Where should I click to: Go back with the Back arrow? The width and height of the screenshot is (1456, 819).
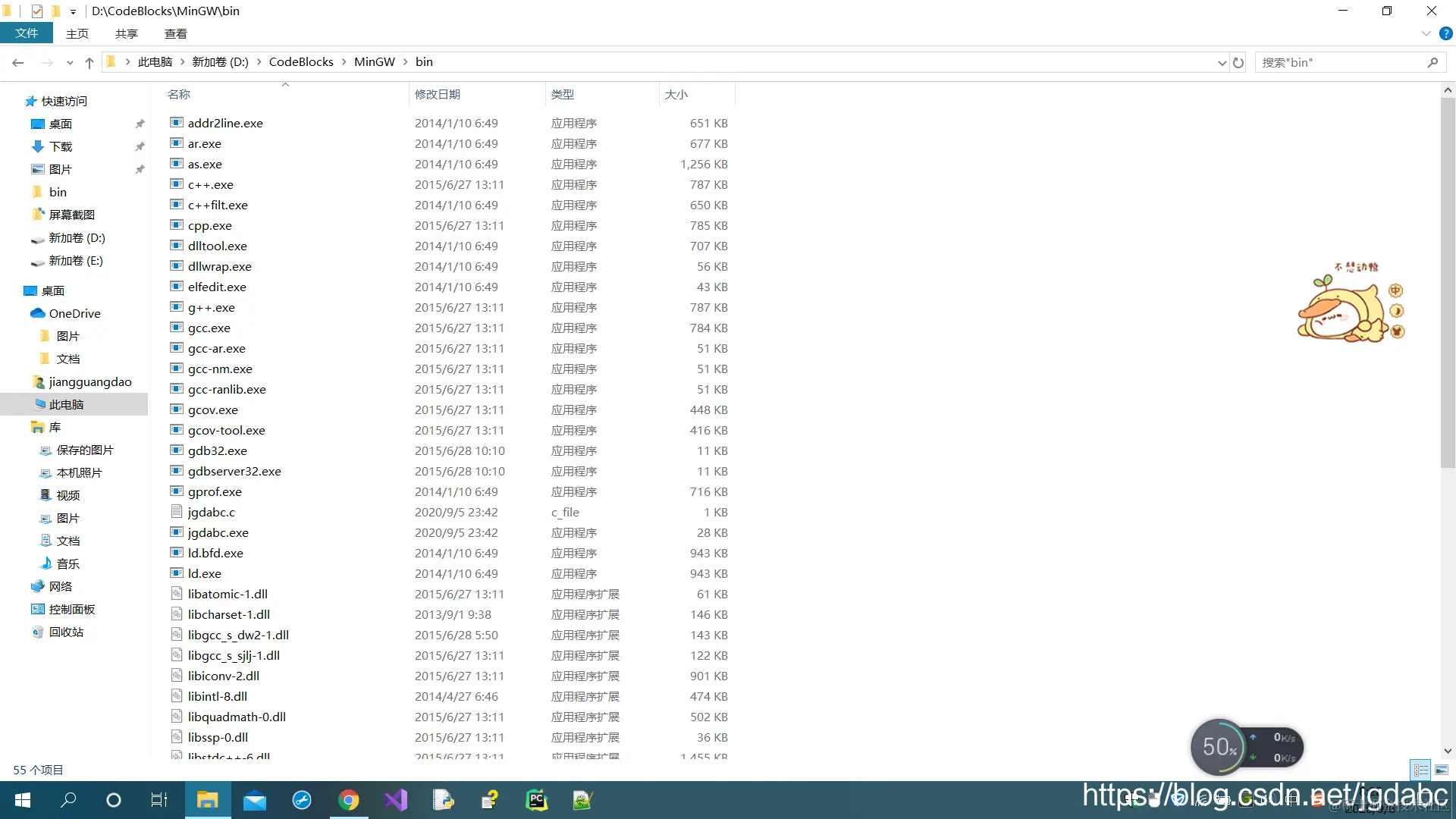coord(18,63)
